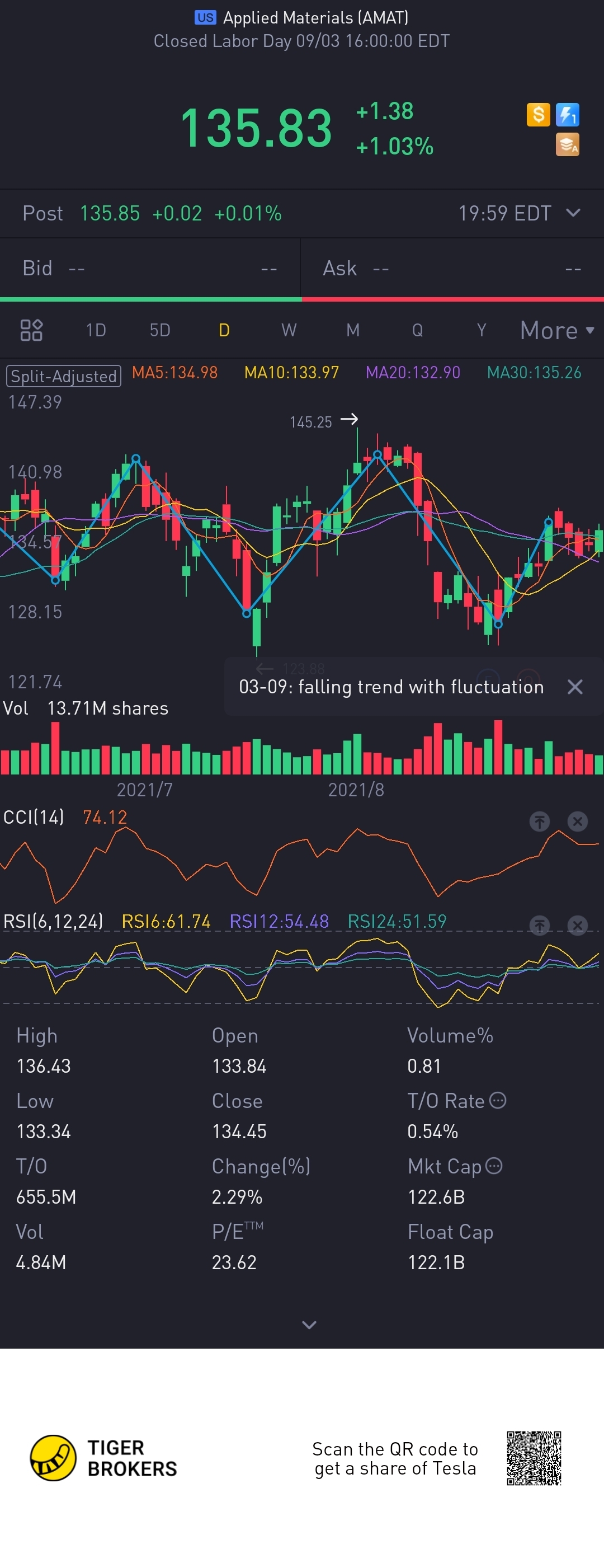Select the M monthly chart tab
Screen dimensions: 604x1568
coord(353,330)
